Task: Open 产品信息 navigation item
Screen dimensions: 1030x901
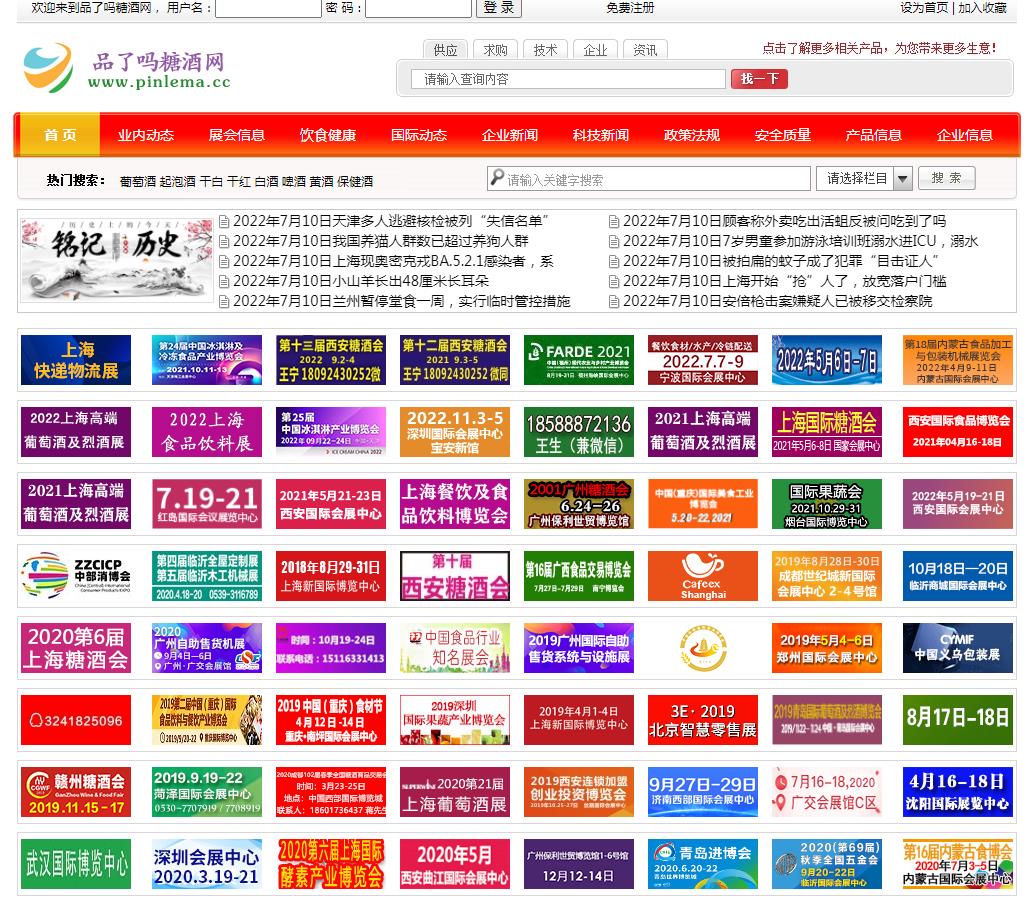Action: [874, 135]
